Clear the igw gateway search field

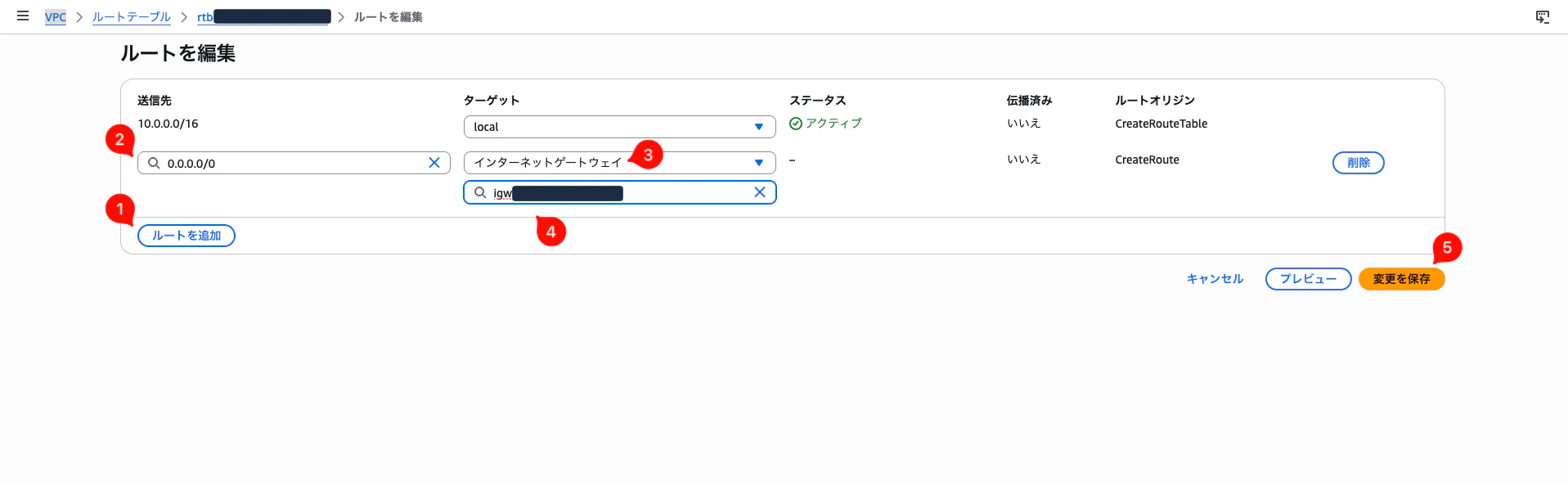(760, 192)
